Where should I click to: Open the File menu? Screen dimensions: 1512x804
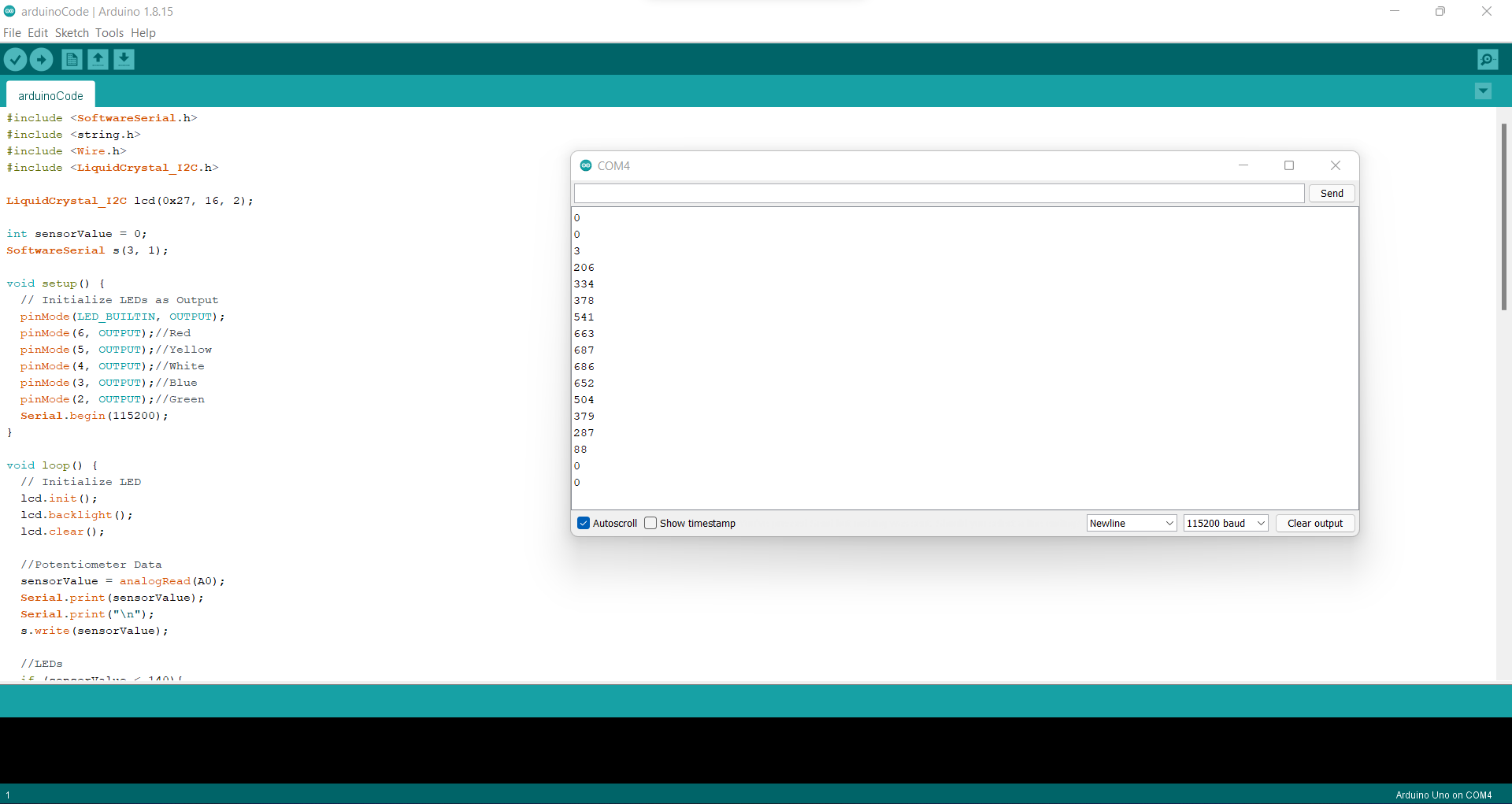point(12,33)
